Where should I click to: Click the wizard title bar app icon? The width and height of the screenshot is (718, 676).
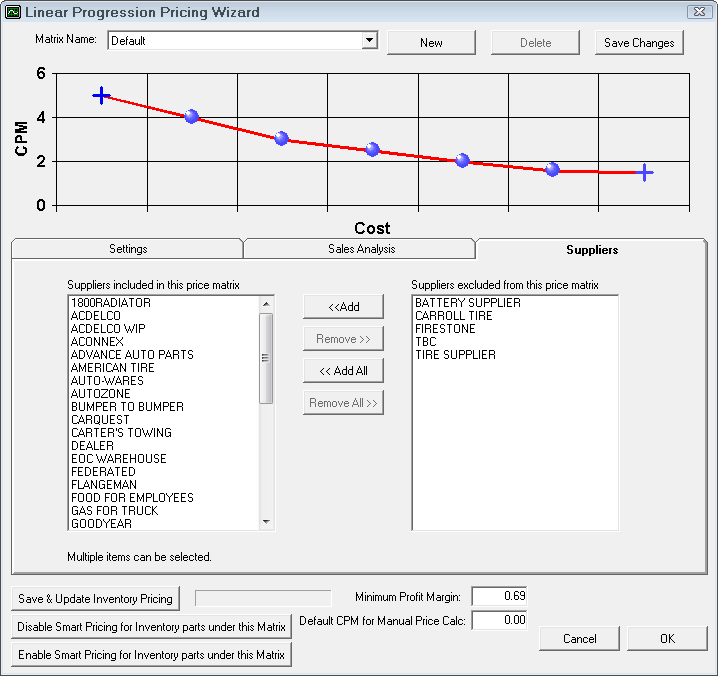[x=12, y=12]
